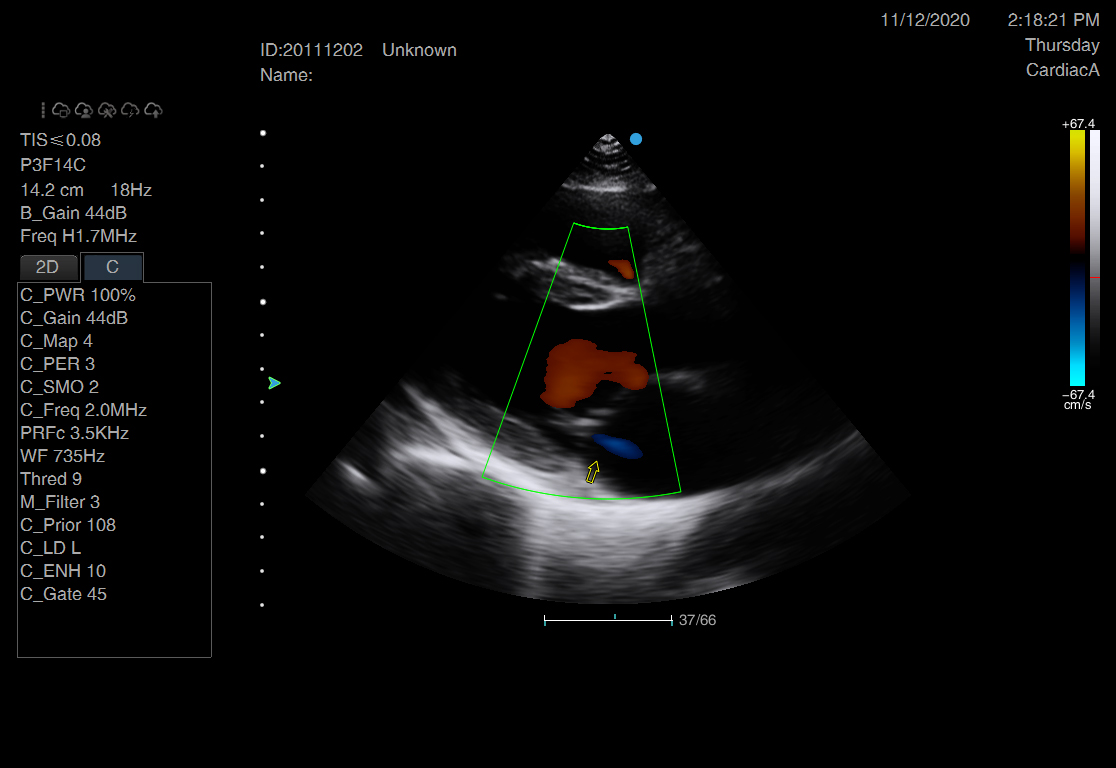Click the PRFc 3.5KHz parameter
Image resolution: width=1116 pixels, height=768 pixels.
point(74,433)
